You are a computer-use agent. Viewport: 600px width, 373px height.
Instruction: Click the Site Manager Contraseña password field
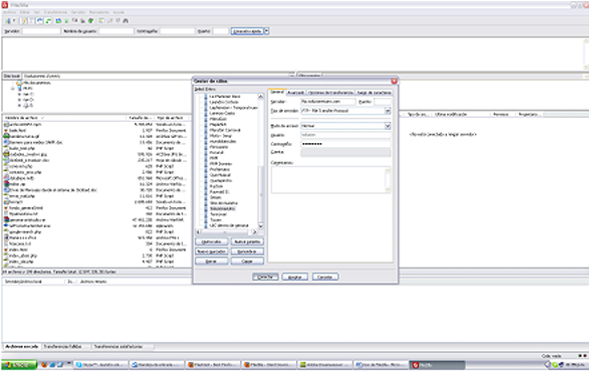[x=346, y=144]
